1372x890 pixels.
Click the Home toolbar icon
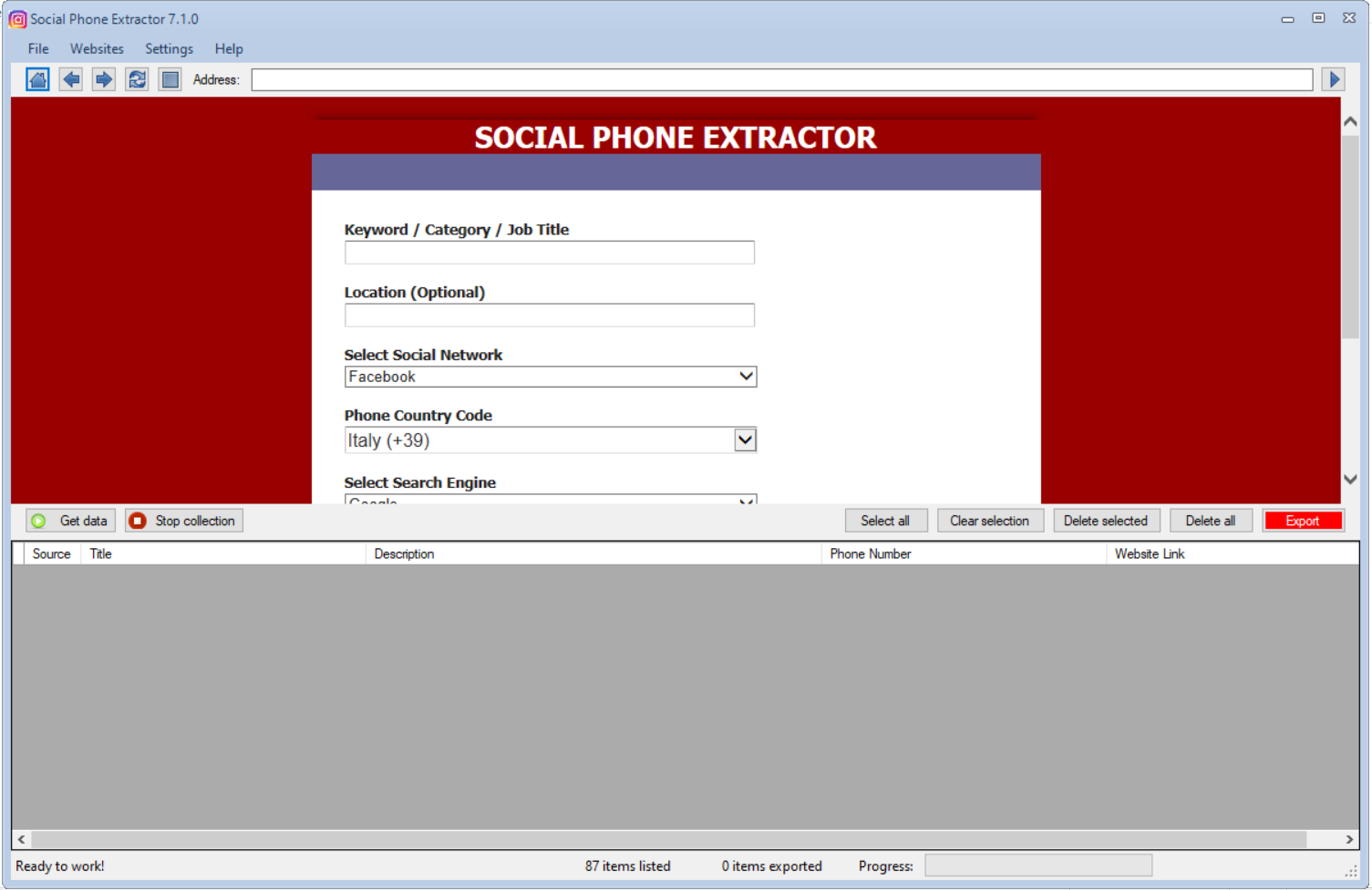(x=37, y=80)
